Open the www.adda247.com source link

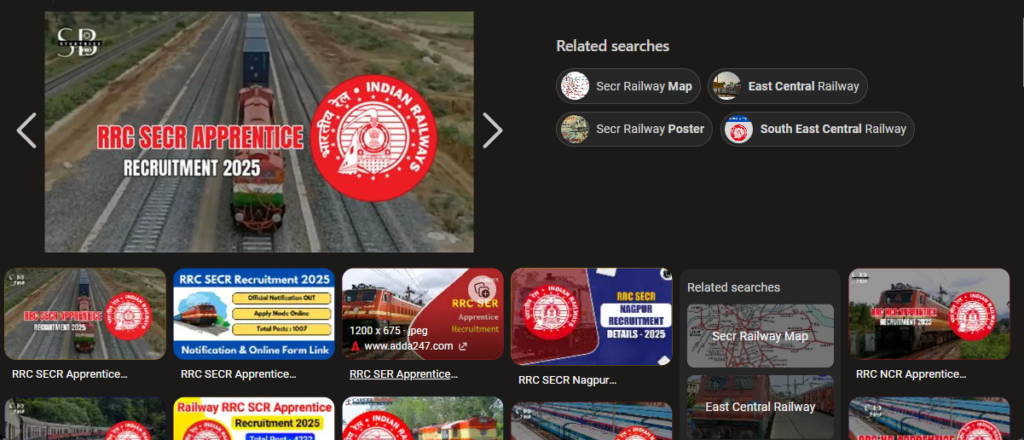408,346
